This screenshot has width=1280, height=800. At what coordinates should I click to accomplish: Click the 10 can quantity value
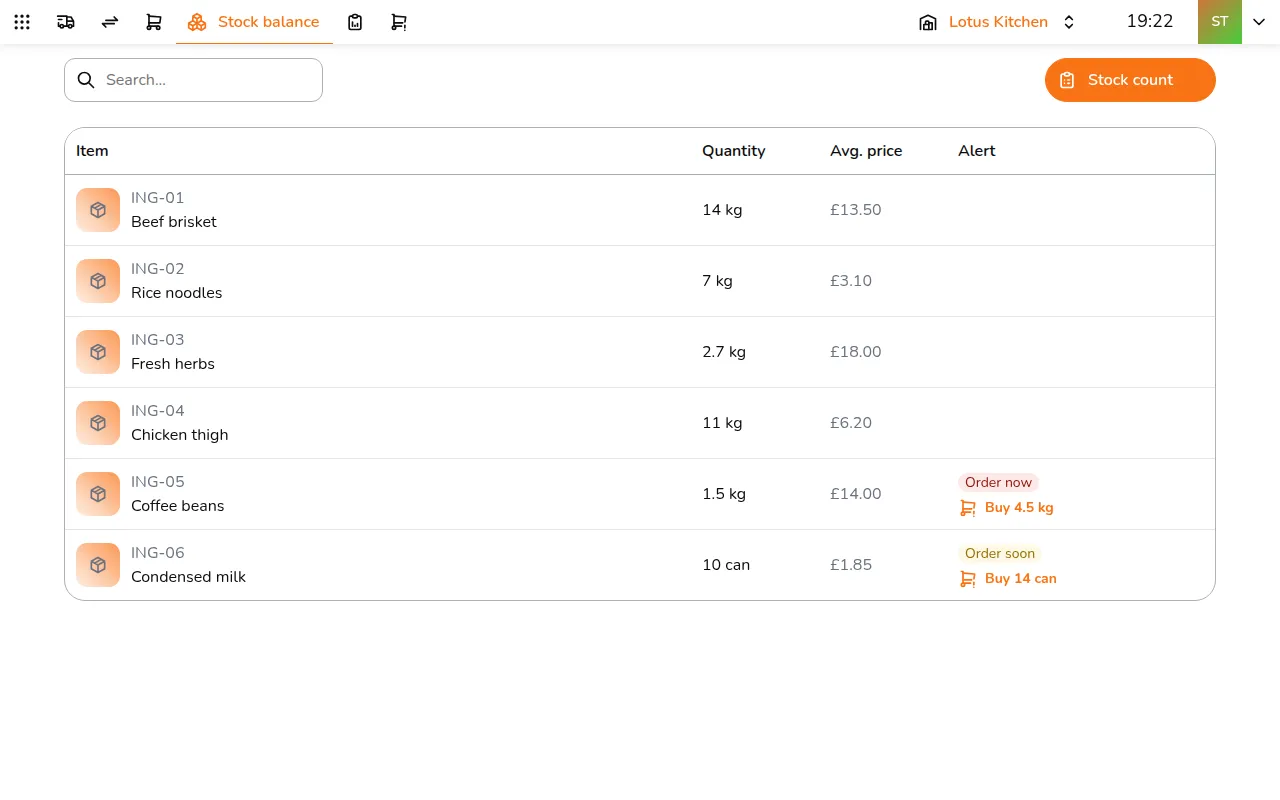tap(726, 565)
